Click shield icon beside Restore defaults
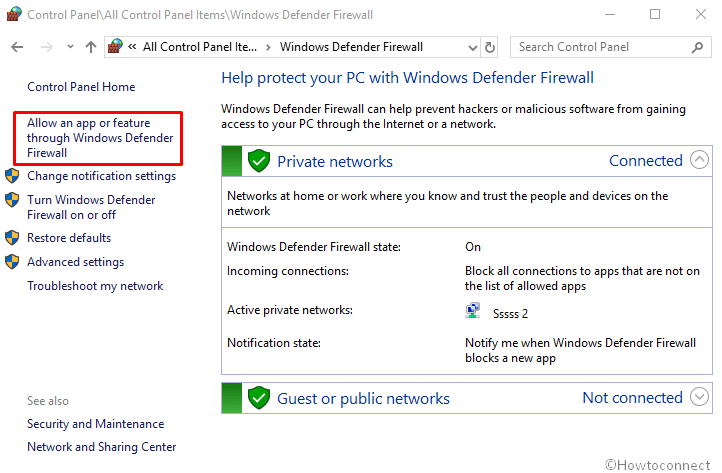722x473 pixels. coord(12,238)
